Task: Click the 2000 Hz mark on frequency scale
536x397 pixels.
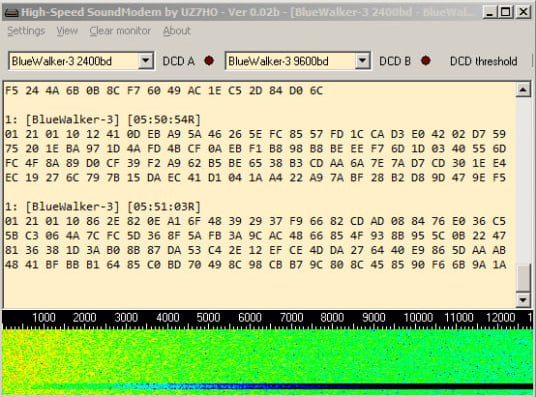Action: pos(84,318)
